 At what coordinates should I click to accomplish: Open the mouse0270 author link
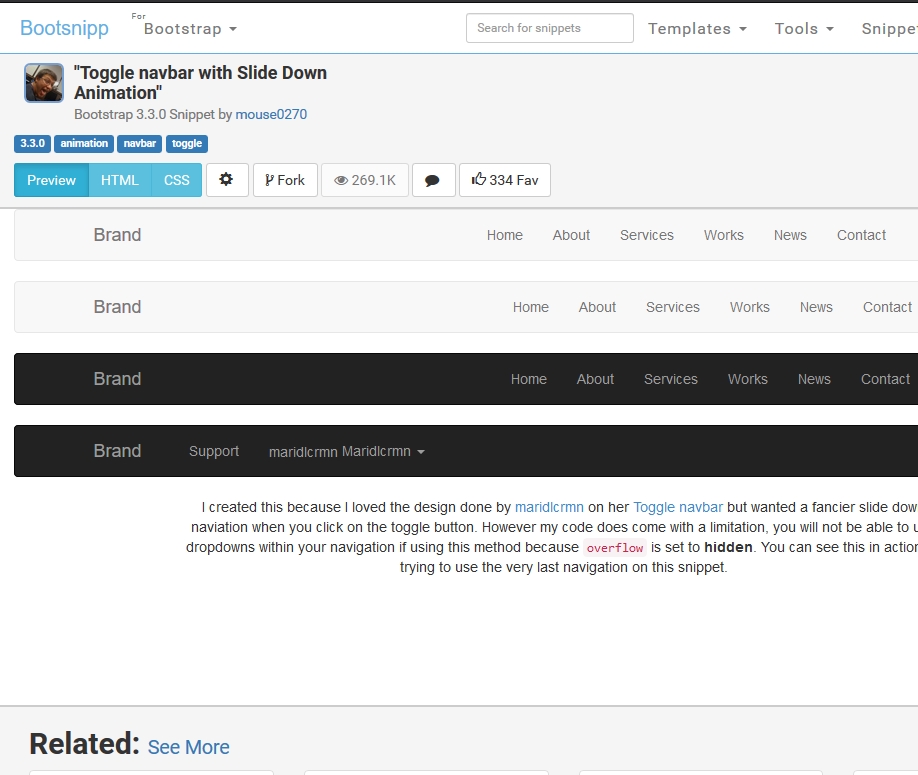tap(271, 114)
